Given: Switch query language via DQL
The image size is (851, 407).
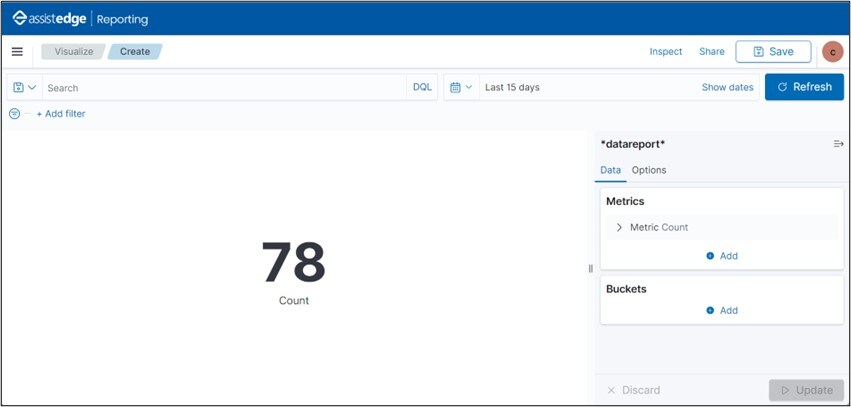Looking at the screenshot, I should point(422,87).
